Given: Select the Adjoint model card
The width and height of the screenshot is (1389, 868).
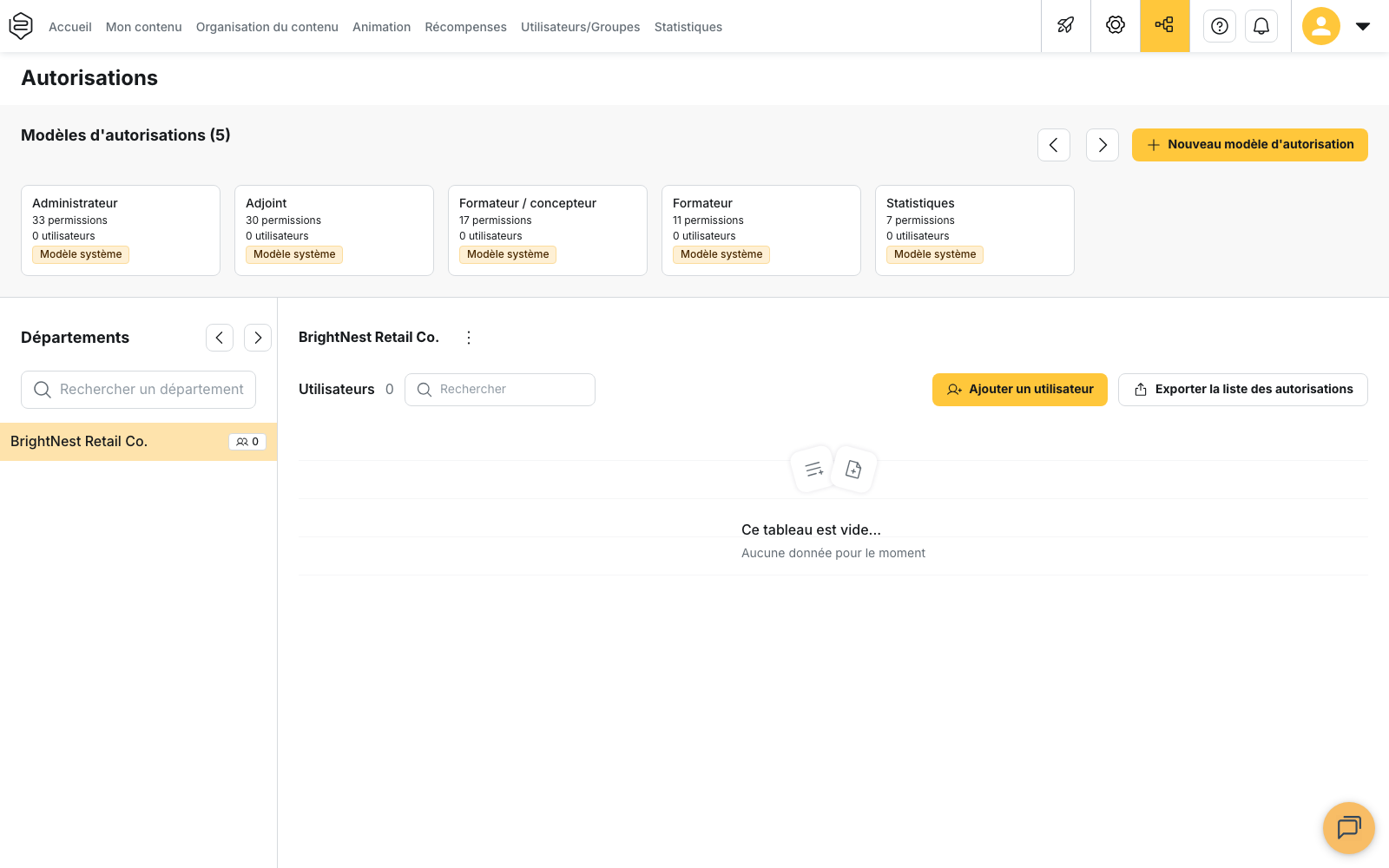Looking at the screenshot, I should (x=334, y=230).
